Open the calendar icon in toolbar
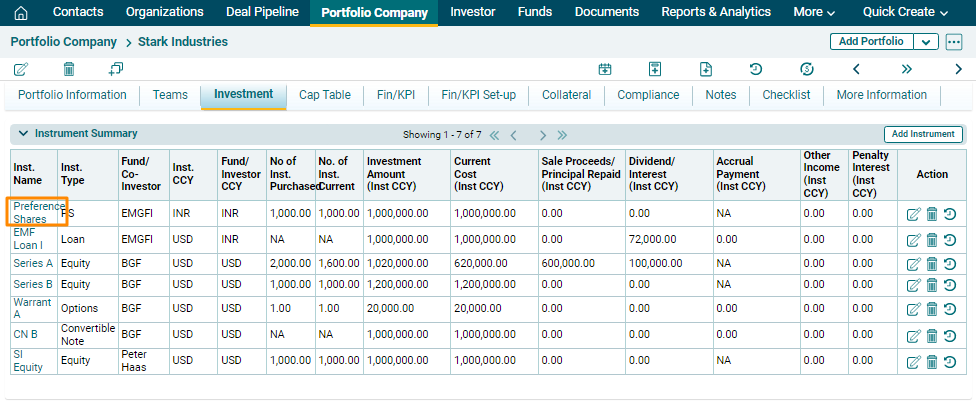The width and height of the screenshot is (976, 410). (x=604, y=69)
